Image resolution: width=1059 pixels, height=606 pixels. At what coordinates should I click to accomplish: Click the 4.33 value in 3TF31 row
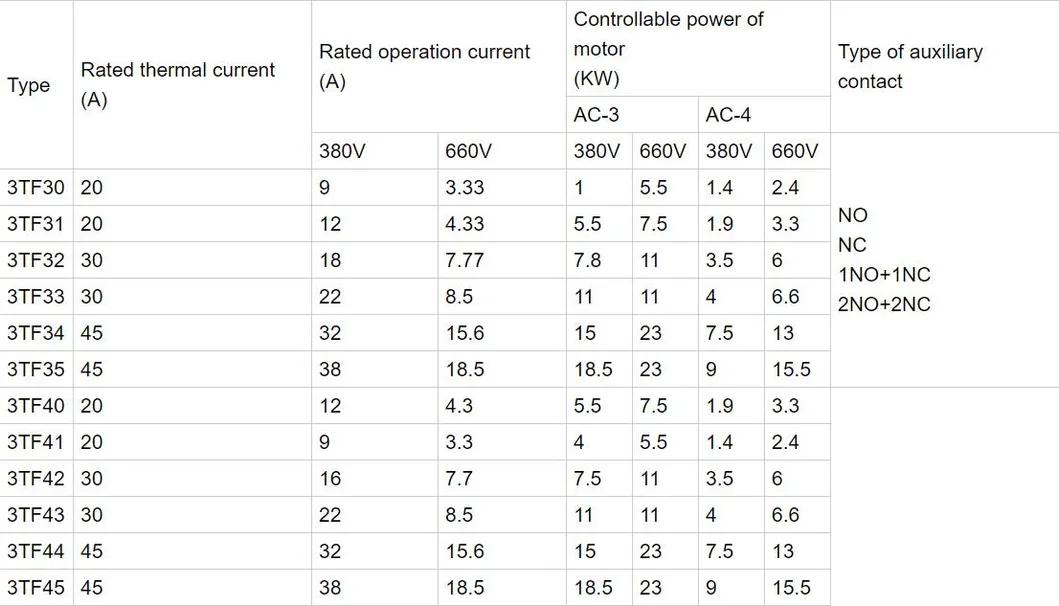465,224
